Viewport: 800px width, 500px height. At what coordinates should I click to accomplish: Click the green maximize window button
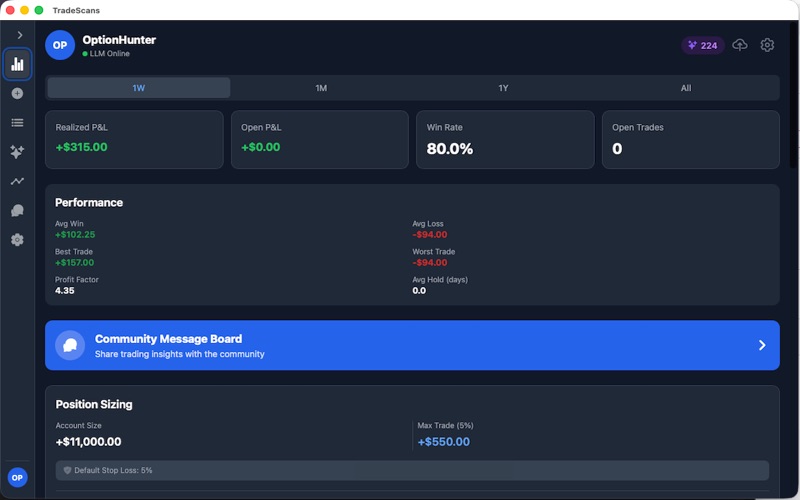click(x=39, y=10)
